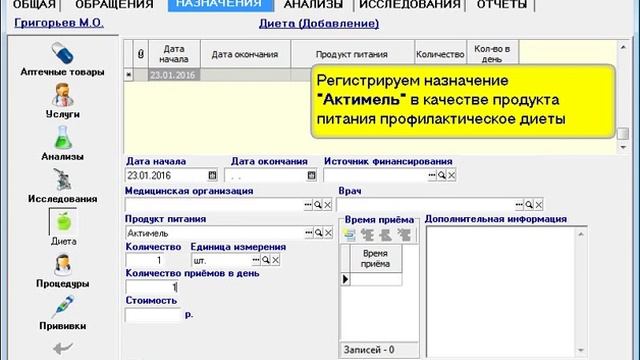
Task: Switch to the АНАЛИЗЫ tab
Action: 313,5
